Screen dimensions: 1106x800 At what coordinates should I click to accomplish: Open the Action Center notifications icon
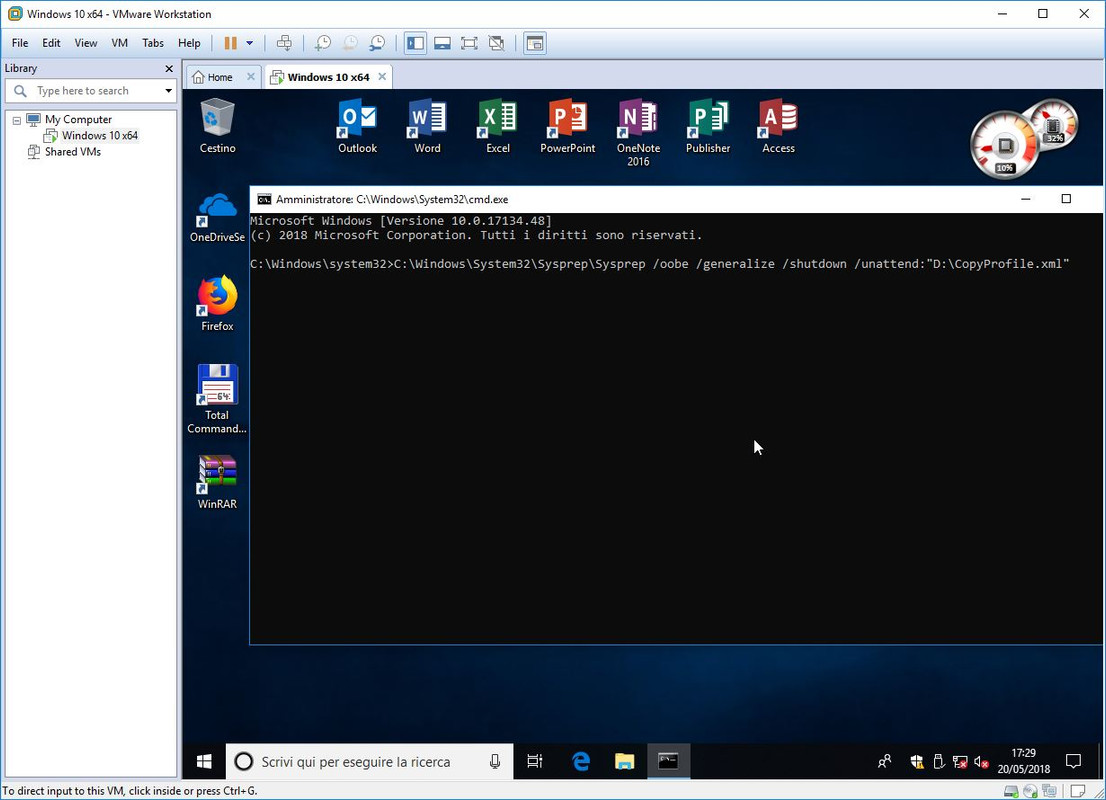(x=1073, y=761)
